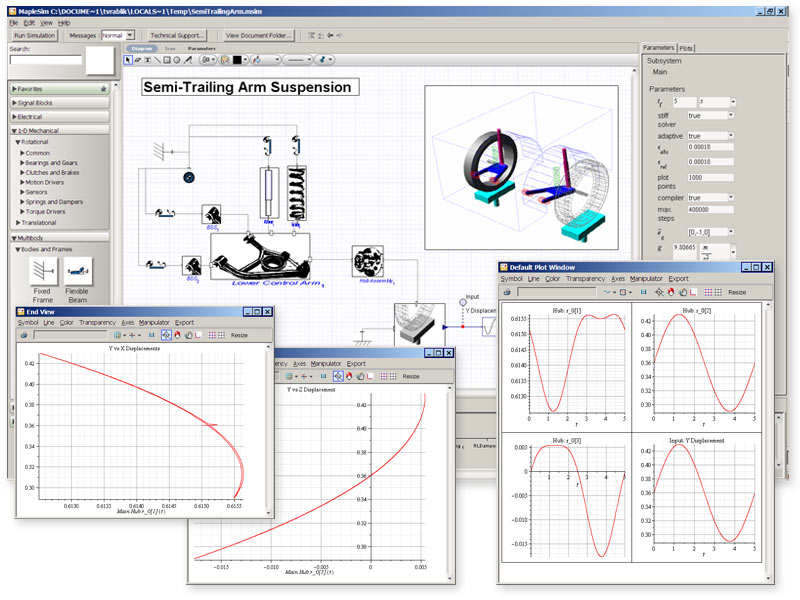The height and width of the screenshot is (600, 800).
Task: Open the Edit menu
Action: [x=29, y=21]
